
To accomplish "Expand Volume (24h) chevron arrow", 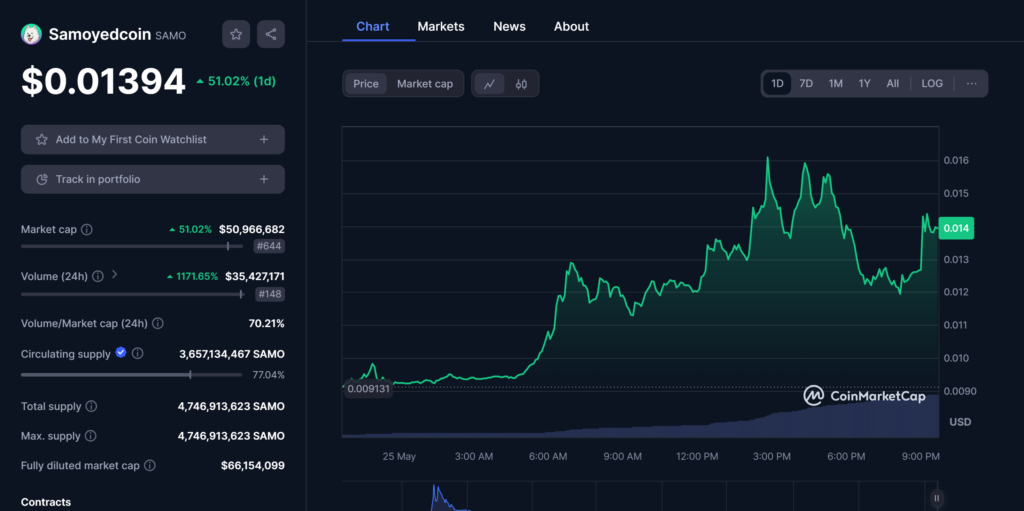I will tap(114, 275).
